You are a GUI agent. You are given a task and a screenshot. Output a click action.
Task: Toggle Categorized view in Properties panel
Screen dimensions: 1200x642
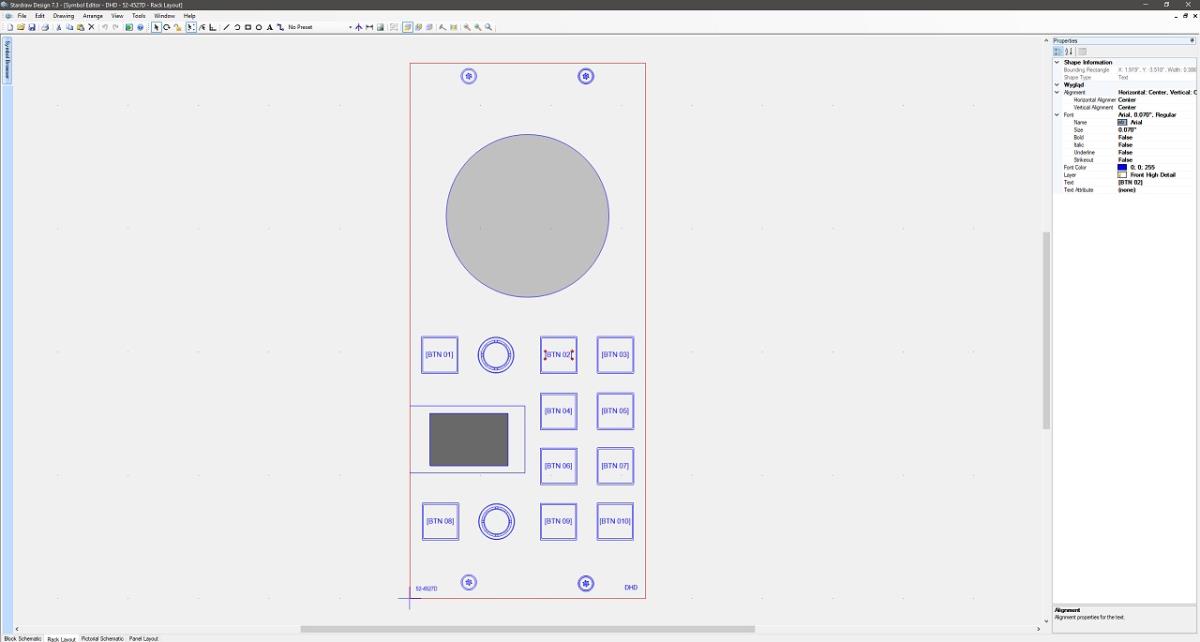click(x=1058, y=51)
